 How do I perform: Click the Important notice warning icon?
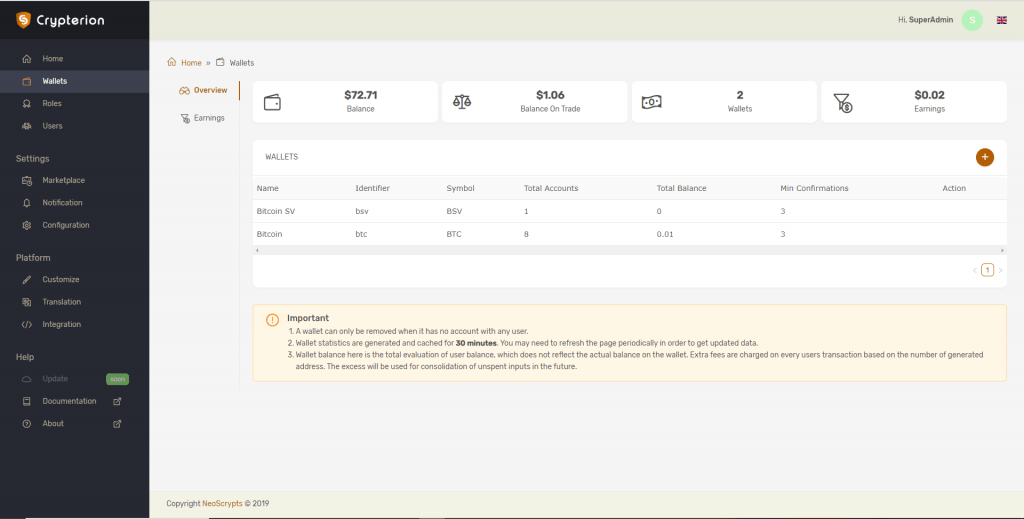[x=272, y=320]
